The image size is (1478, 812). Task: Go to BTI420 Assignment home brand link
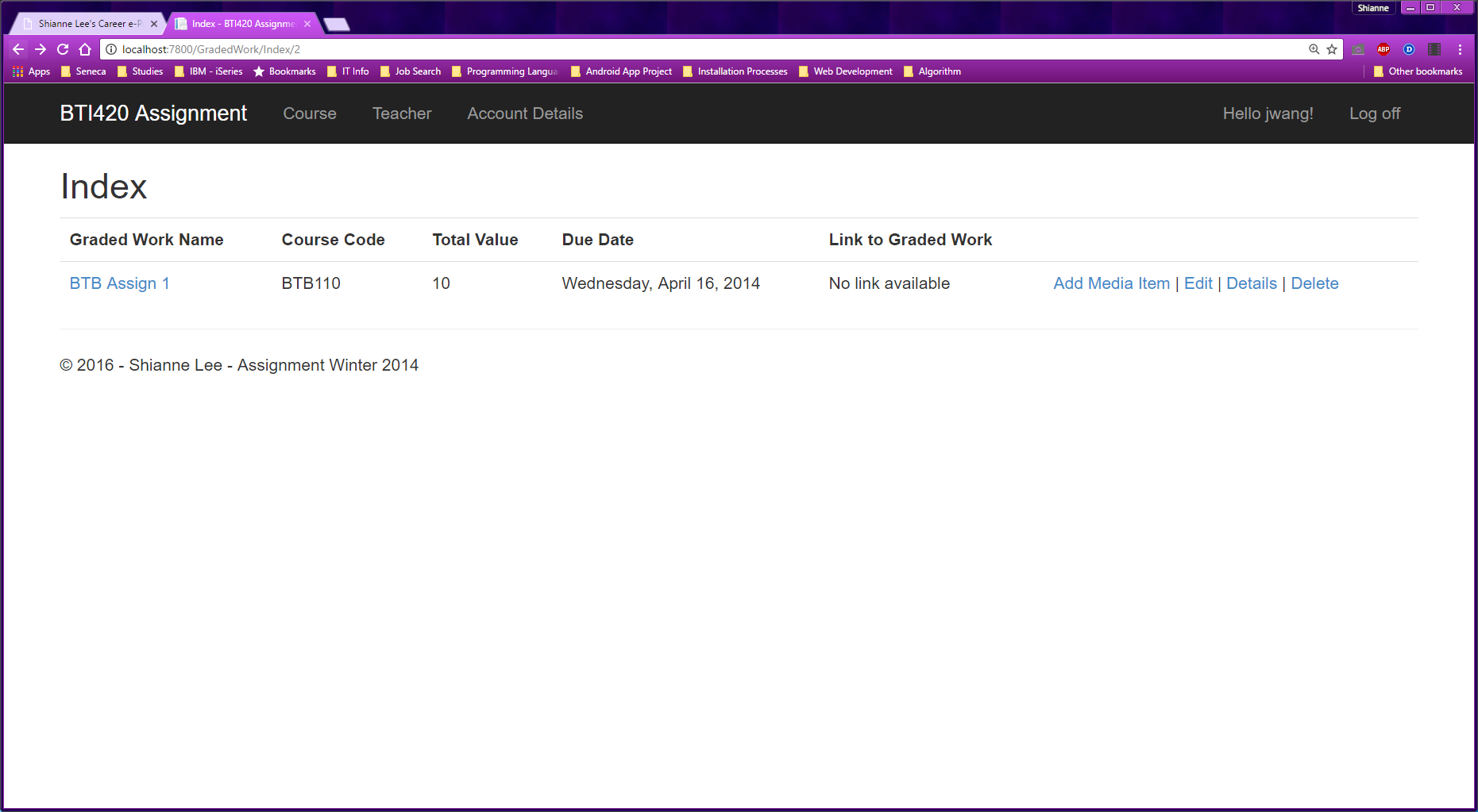point(153,114)
